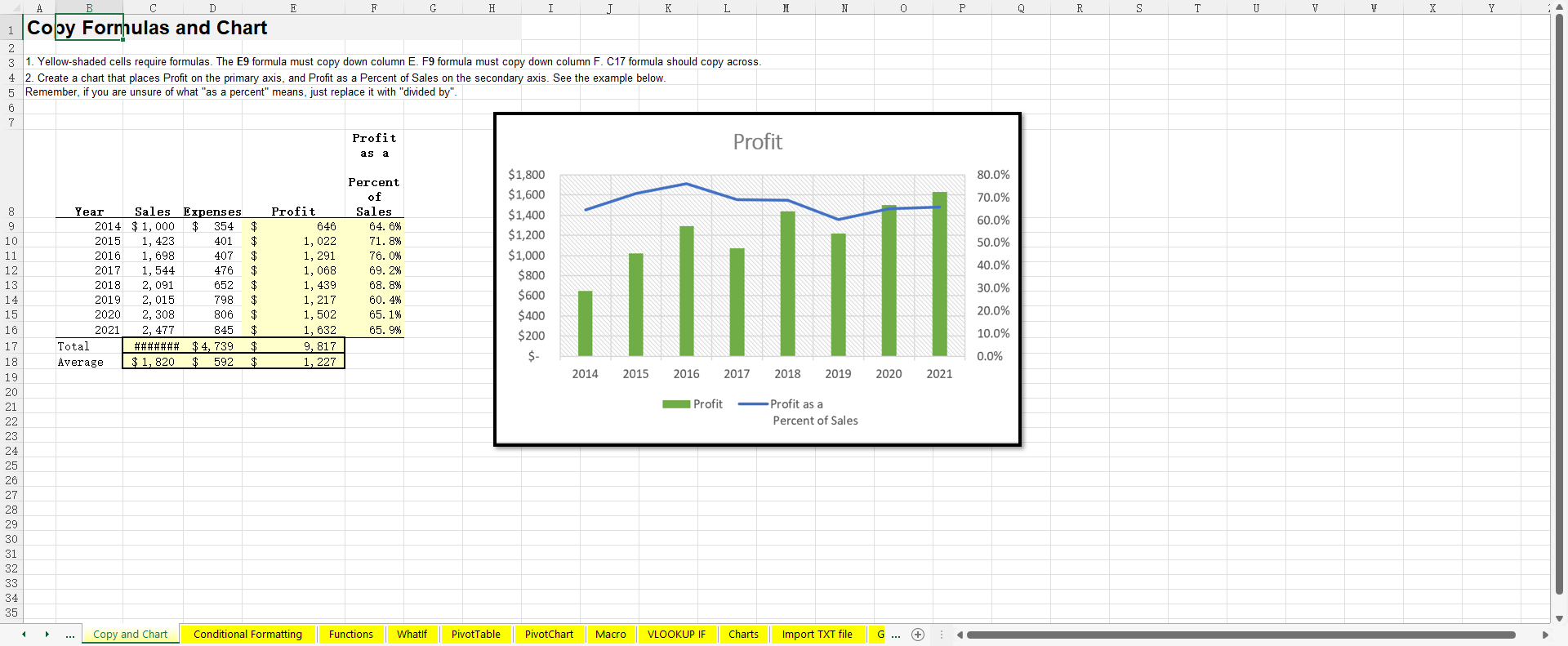Screen dimensions: 1568x646
Task: Click the sheet tab scroll-right arrow
Action: click(47, 634)
